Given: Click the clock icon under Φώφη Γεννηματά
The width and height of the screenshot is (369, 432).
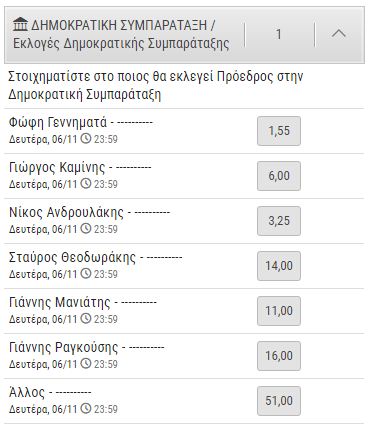Looking at the screenshot, I should [86, 138].
